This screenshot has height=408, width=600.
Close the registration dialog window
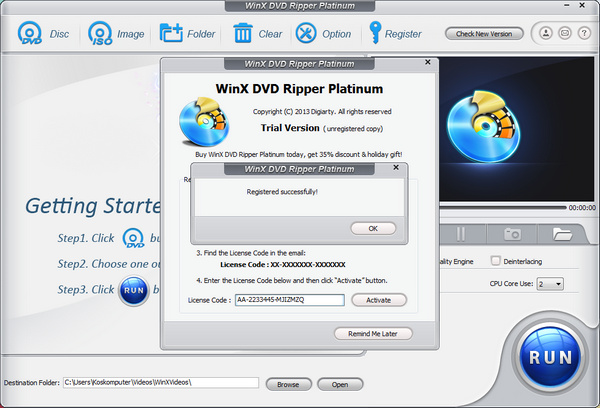click(428, 62)
